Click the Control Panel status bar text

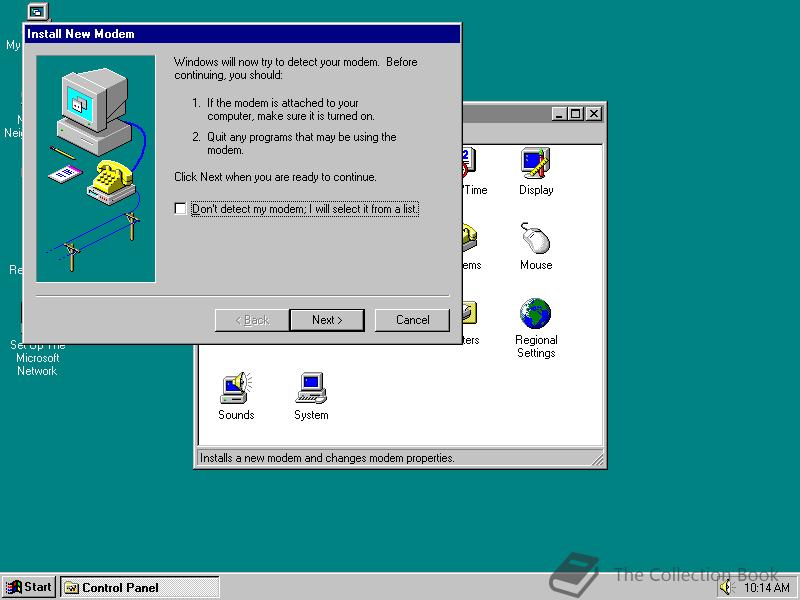[327, 458]
